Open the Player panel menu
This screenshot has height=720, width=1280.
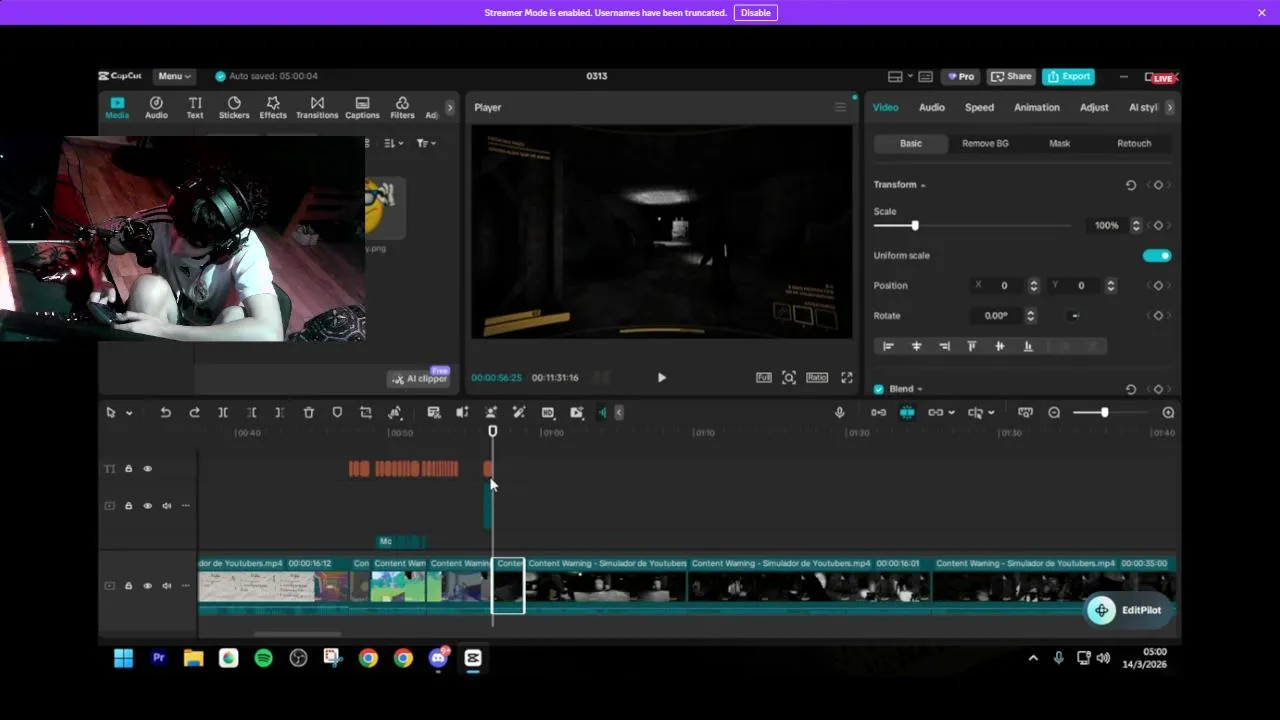840,107
